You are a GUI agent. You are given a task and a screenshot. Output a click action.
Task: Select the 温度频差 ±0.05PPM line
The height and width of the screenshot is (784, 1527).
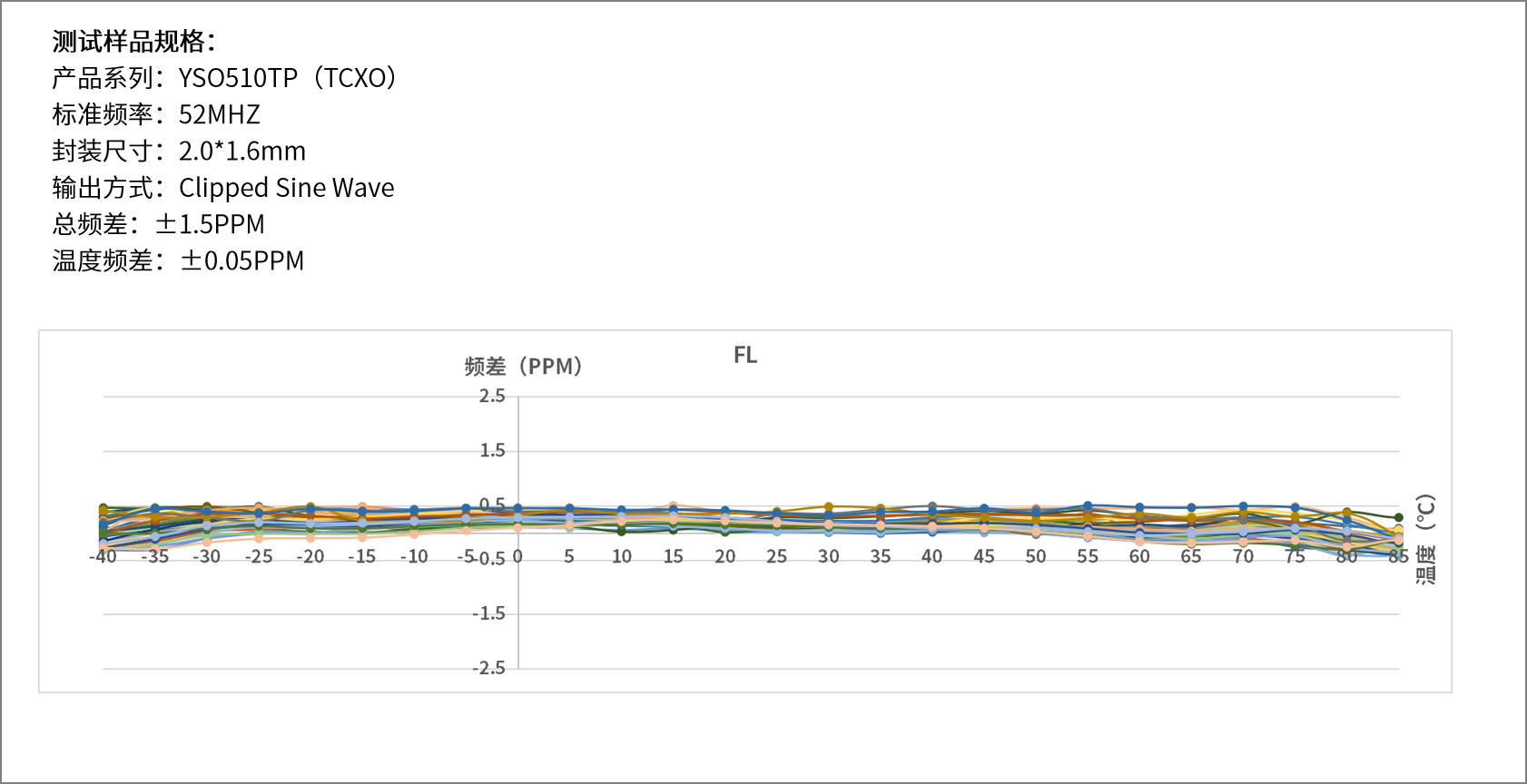click(x=178, y=260)
